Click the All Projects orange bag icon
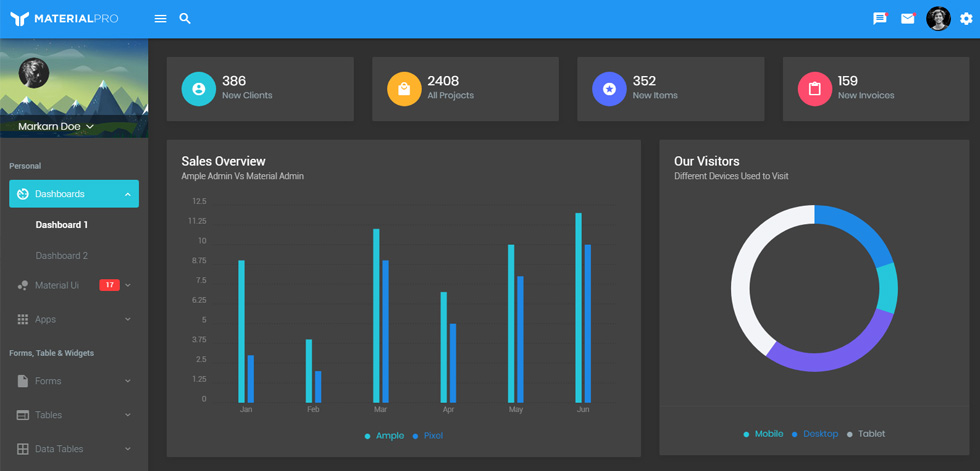Image resolution: width=980 pixels, height=471 pixels. (x=404, y=89)
